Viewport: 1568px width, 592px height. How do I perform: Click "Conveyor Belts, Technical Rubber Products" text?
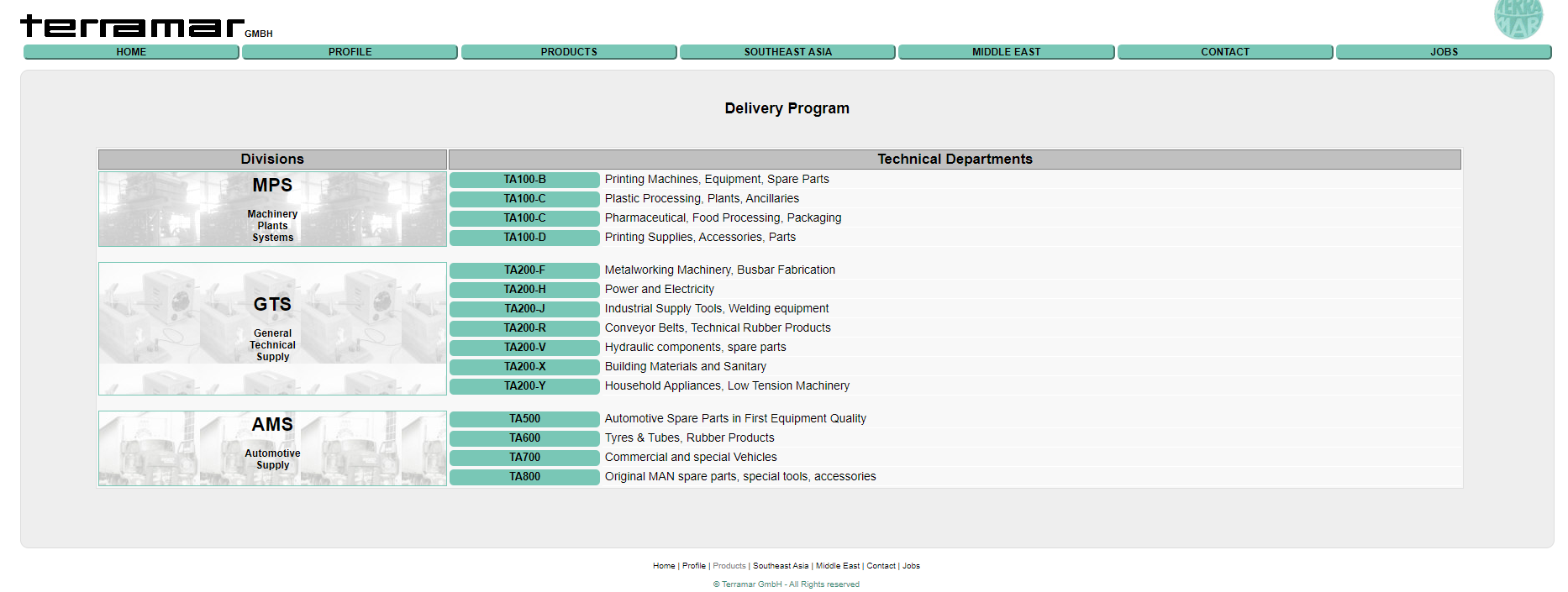[718, 328]
